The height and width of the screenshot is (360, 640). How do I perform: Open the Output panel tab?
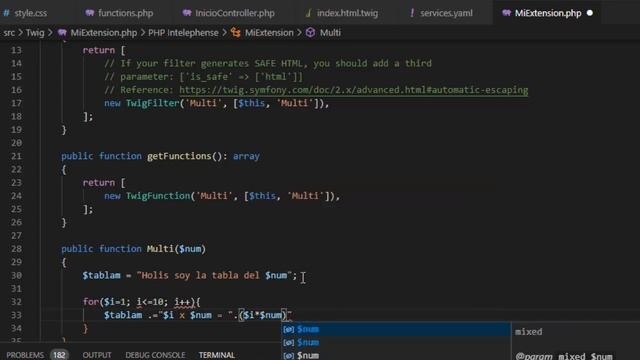97,355
